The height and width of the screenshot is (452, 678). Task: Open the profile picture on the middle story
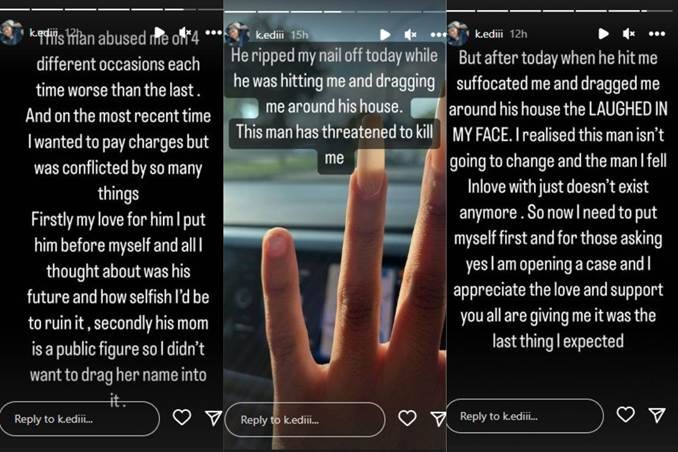[237, 35]
